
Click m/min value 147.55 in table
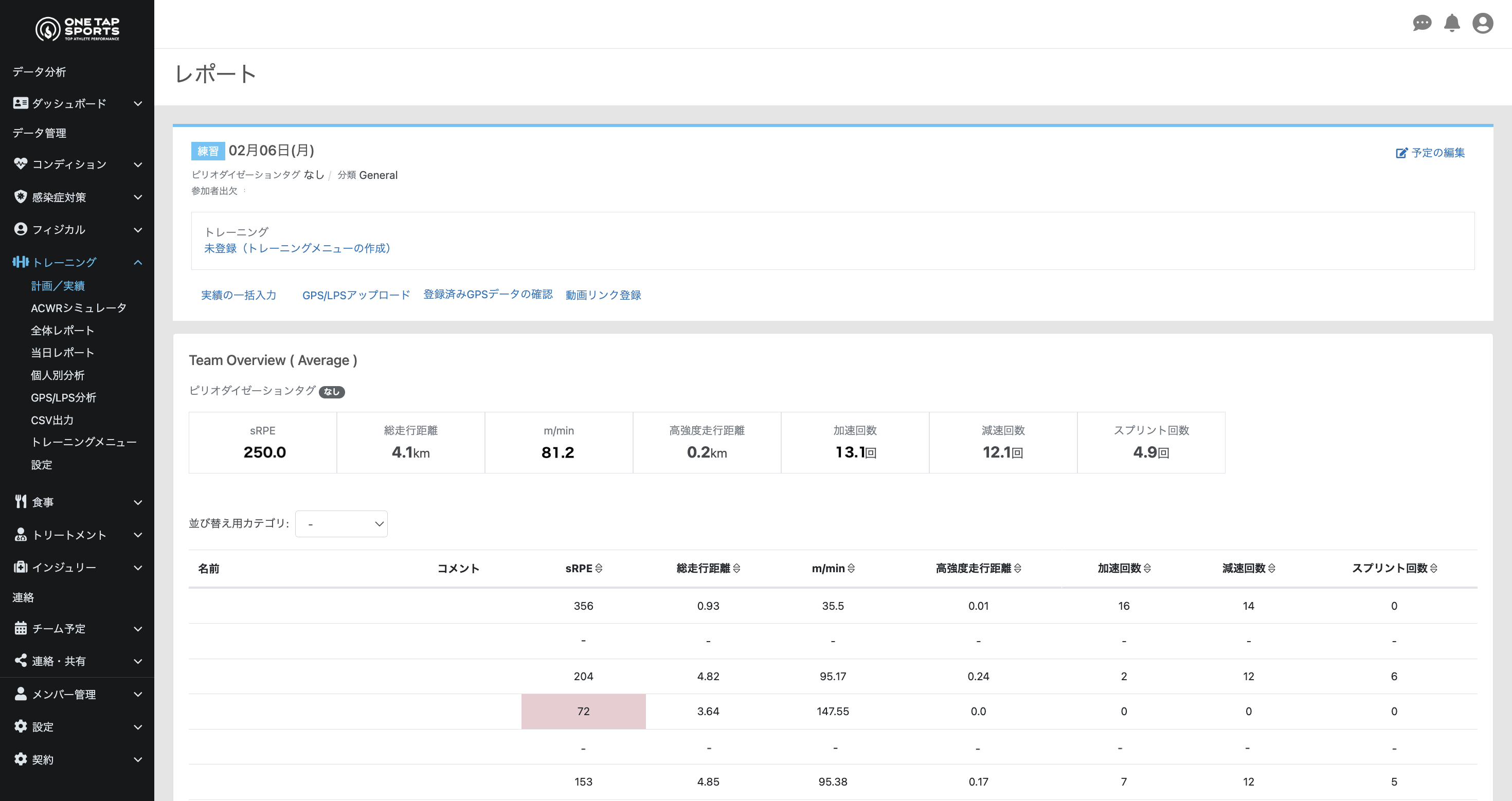(833, 711)
